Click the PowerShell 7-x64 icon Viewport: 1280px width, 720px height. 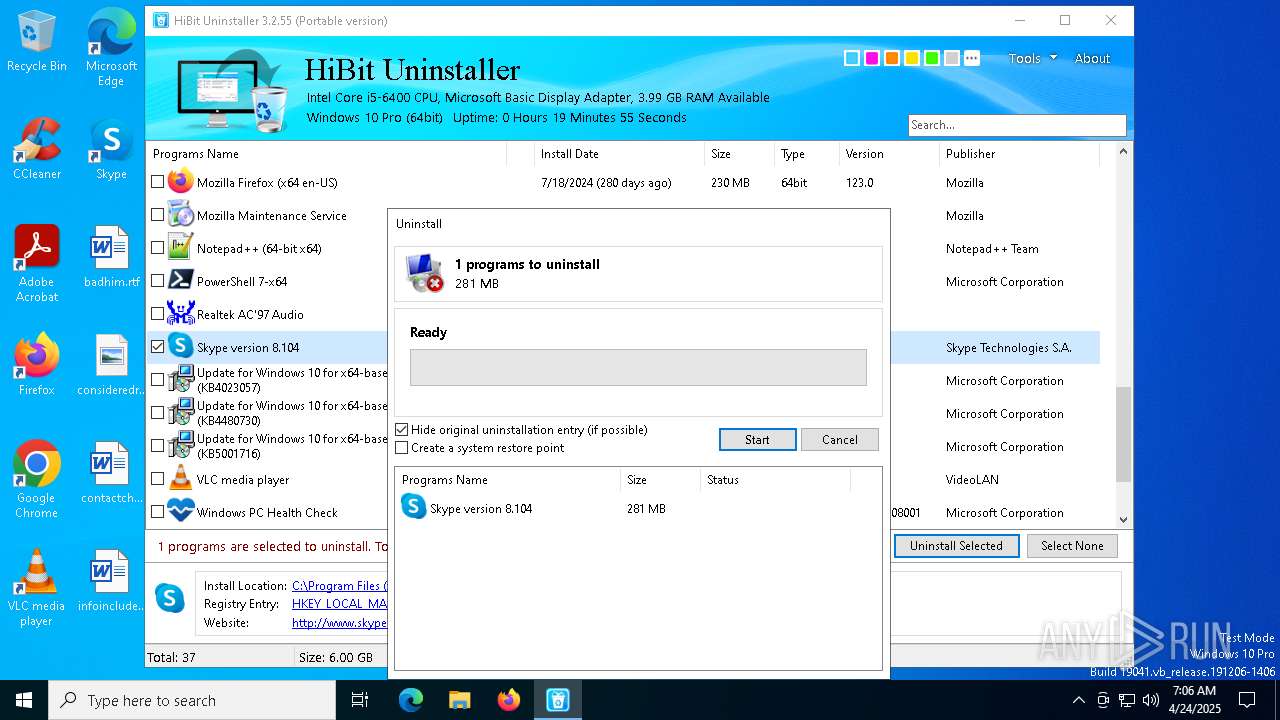(180, 281)
